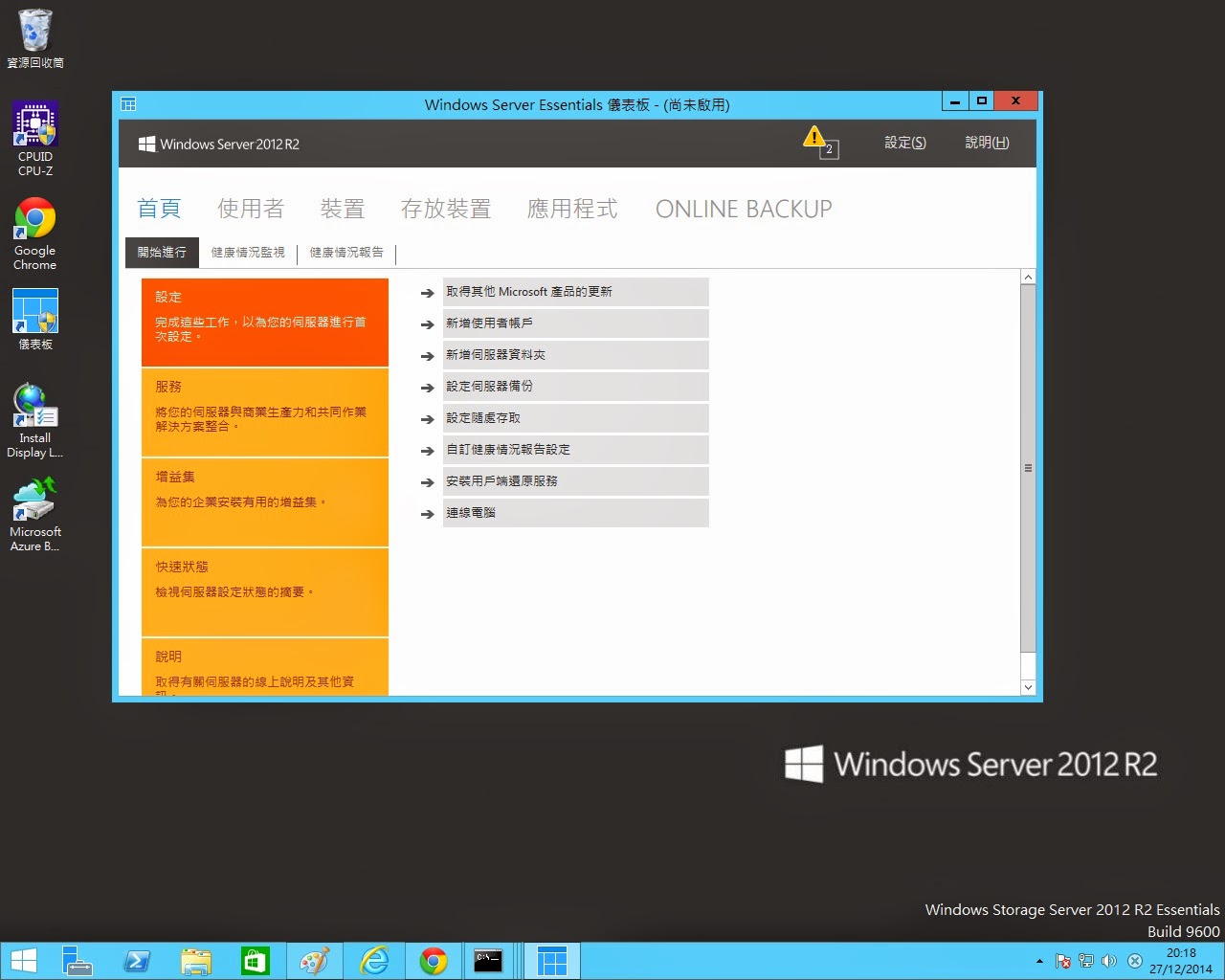Select the 快速狀態 category tile
The image size is (1225, 980).
[265, 592]
